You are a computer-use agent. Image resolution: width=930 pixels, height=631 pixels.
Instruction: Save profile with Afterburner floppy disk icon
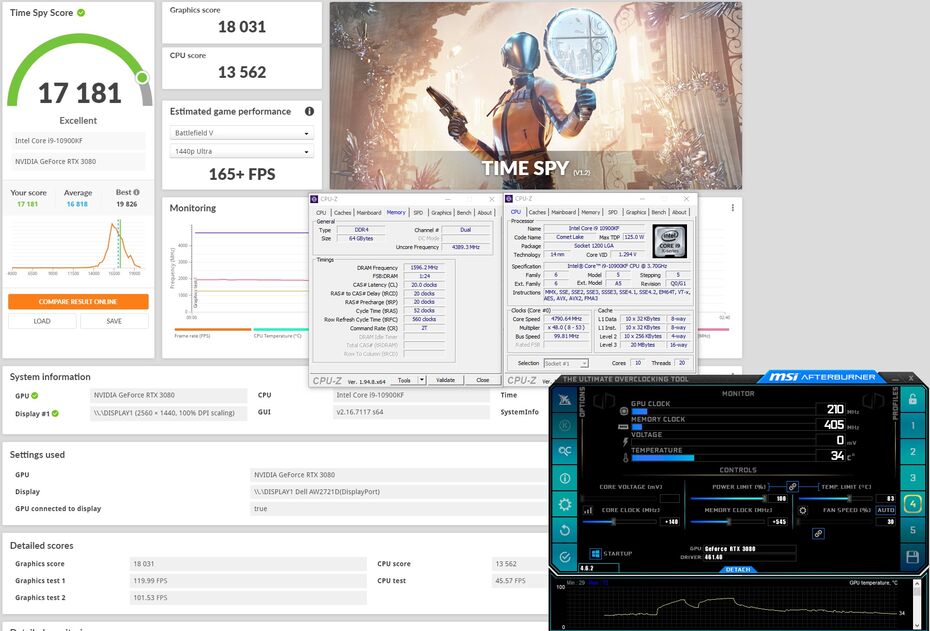(913, 557)
